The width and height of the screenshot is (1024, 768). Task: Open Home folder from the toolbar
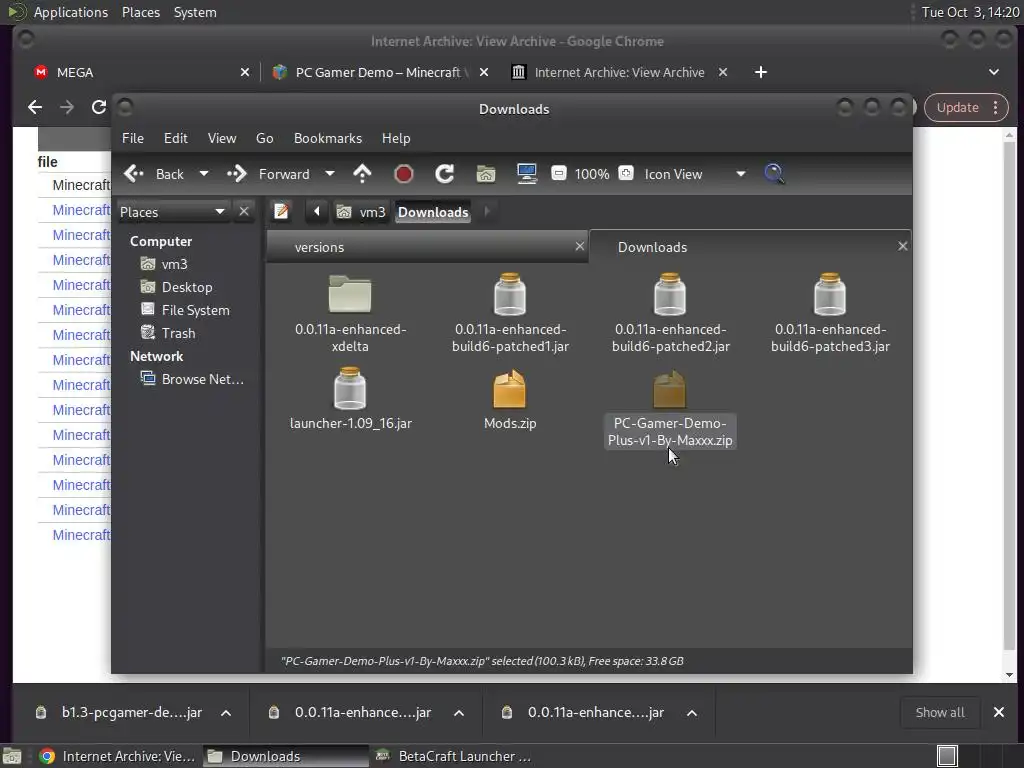tap(486, 174)
